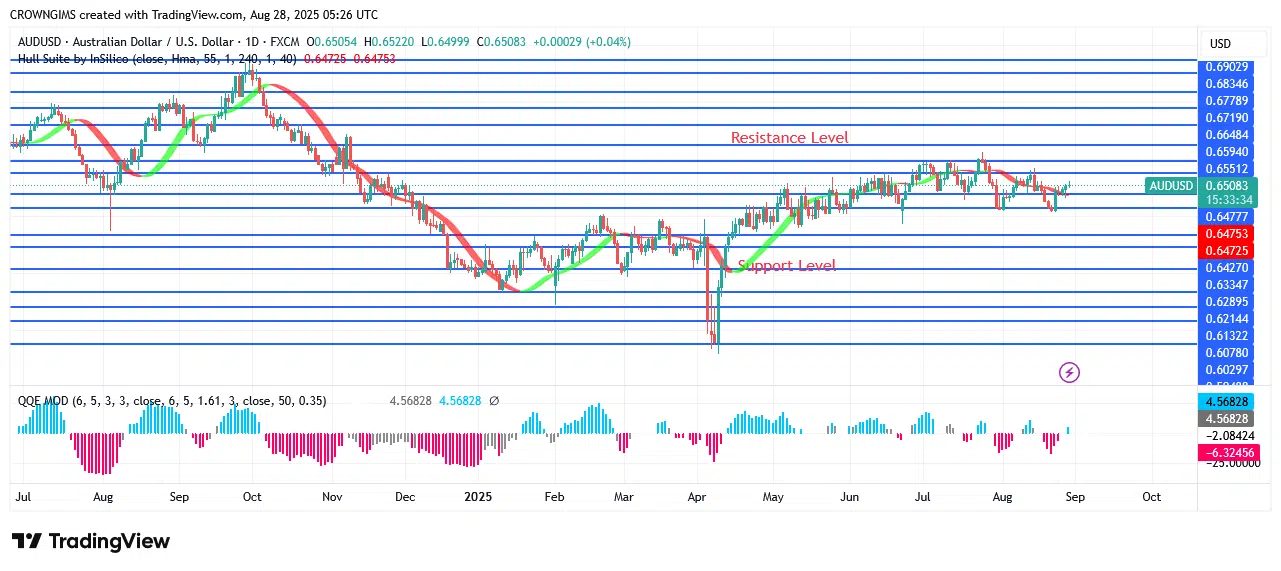This screenshot has height=571, width=1281.
Task: Click the Apr label on the time axis
Action: pyautogui.click(x=697, y=496)
